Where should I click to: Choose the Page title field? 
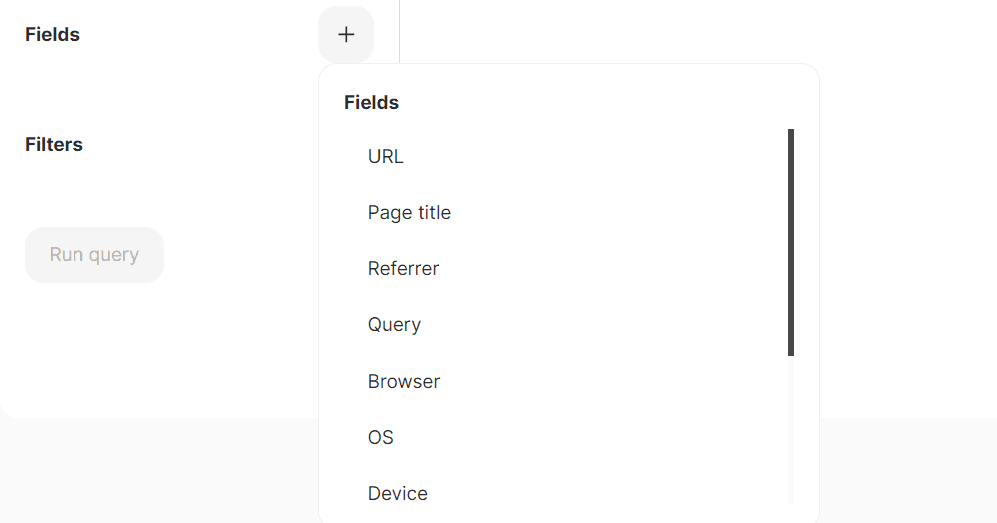(409, 213)
